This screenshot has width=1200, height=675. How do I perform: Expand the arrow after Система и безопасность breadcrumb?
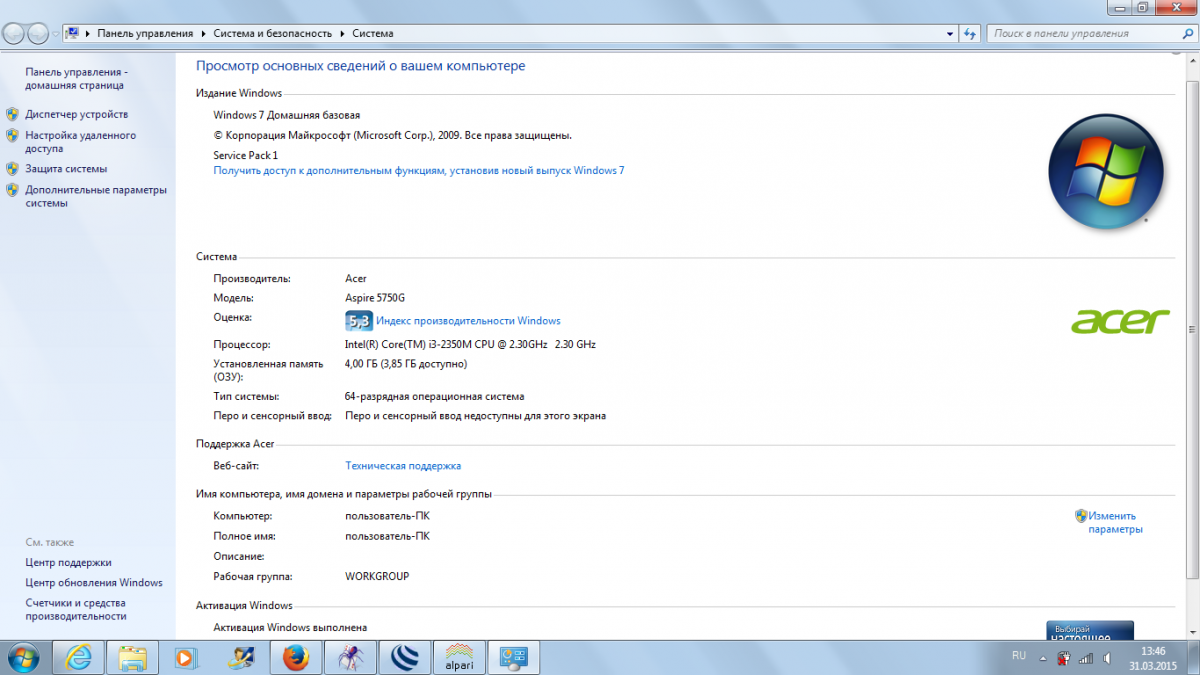click(x=342, y=33)
